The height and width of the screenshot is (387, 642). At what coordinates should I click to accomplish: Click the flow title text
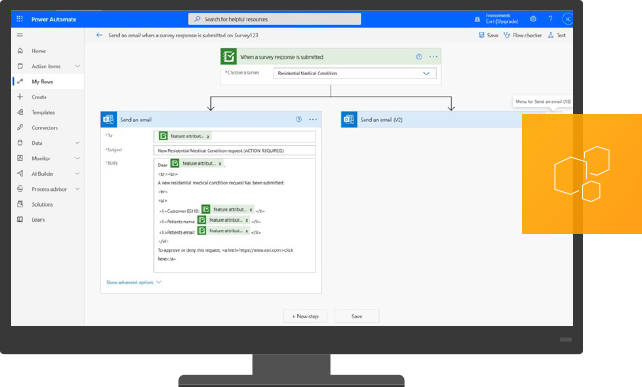click(183, 35)
